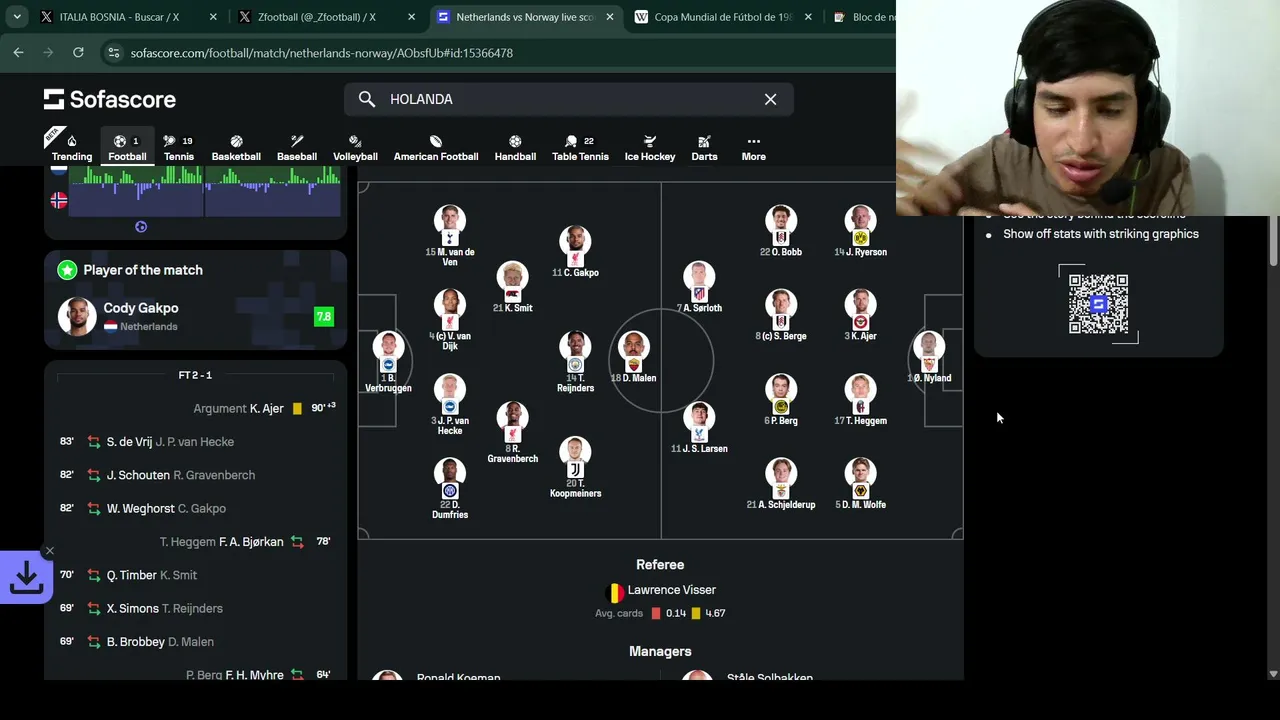The height and width of the screenshot is (720, 1280).
Task: Close the Netherlands vs Norway tab
Action: (x=610, y=17)
